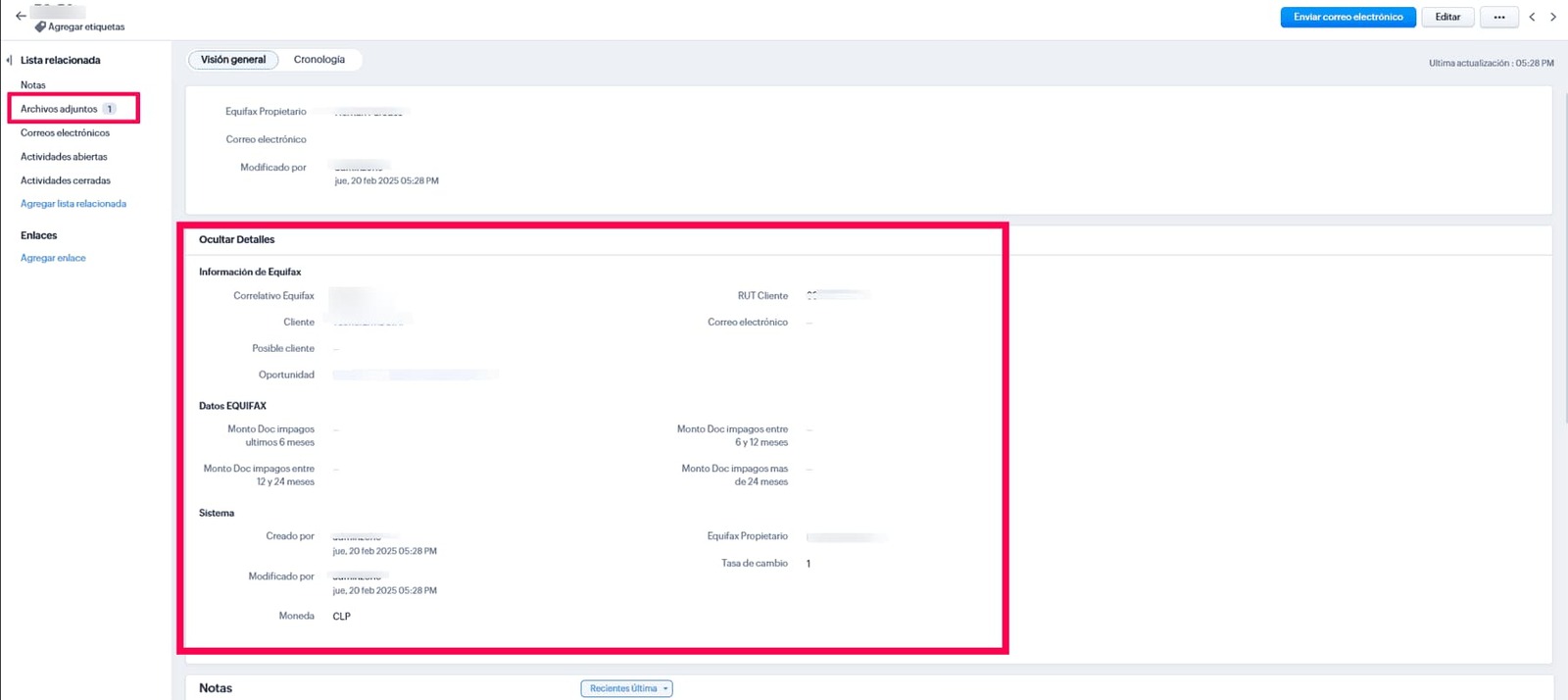Click Agregar lista relacionada link

point(73,204)
